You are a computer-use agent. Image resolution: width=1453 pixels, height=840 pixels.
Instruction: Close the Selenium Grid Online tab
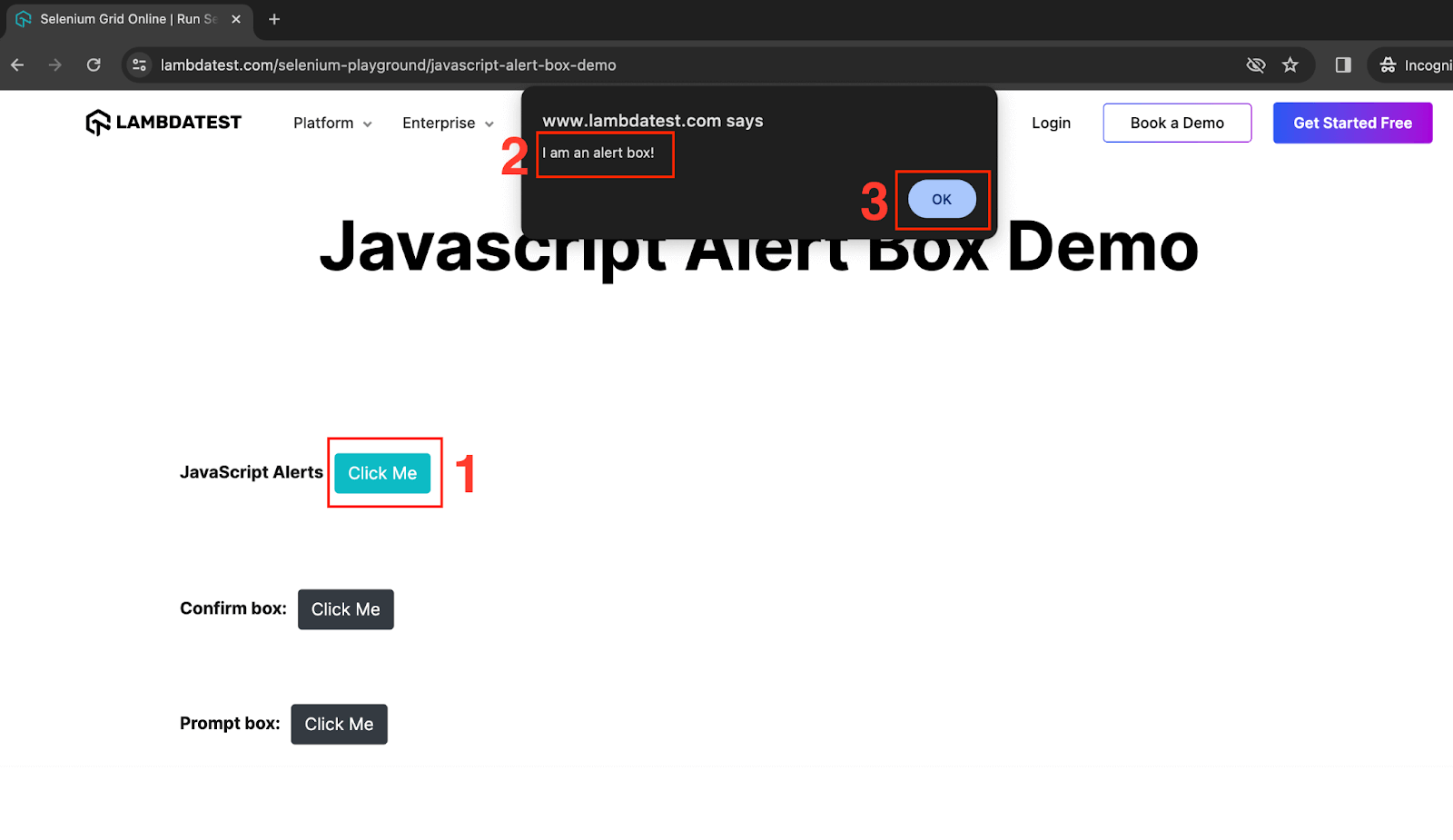click(x=235, y=18)
